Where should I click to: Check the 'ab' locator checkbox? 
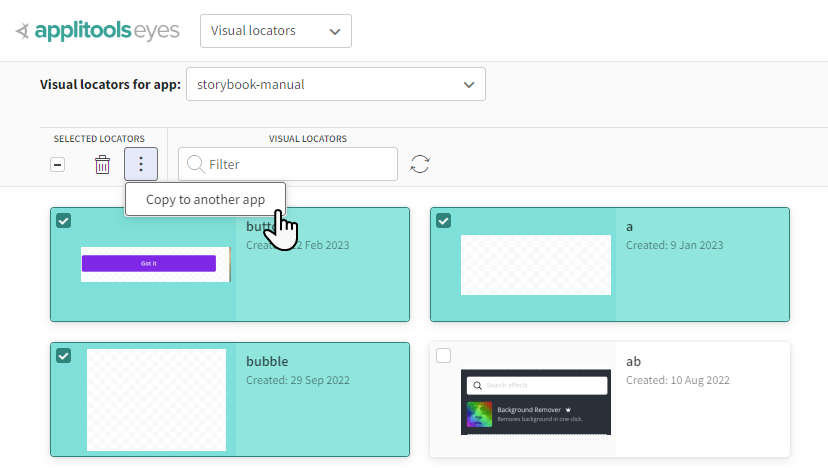[x=444, y=355]
